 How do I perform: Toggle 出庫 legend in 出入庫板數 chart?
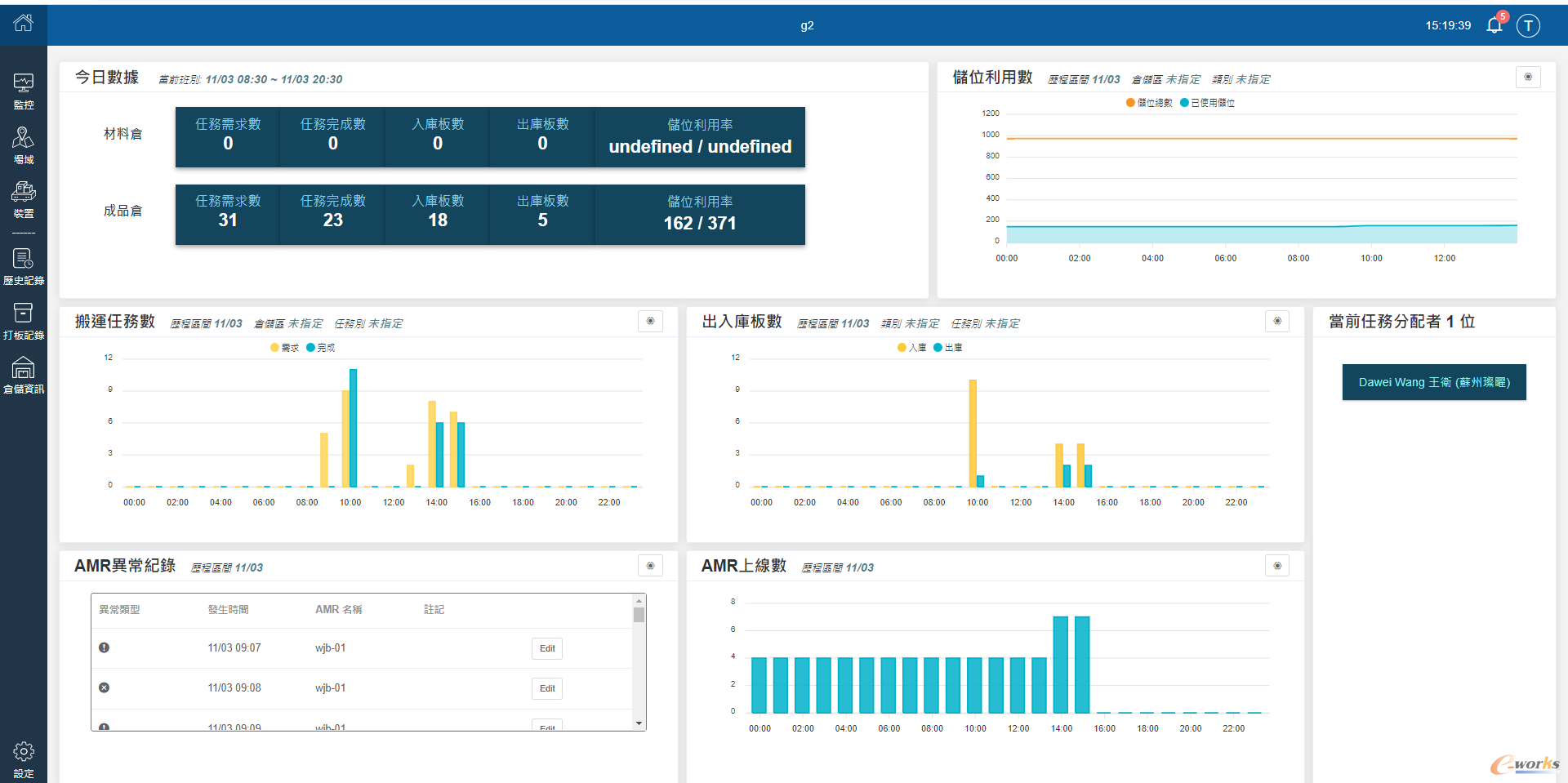(947, 348)
